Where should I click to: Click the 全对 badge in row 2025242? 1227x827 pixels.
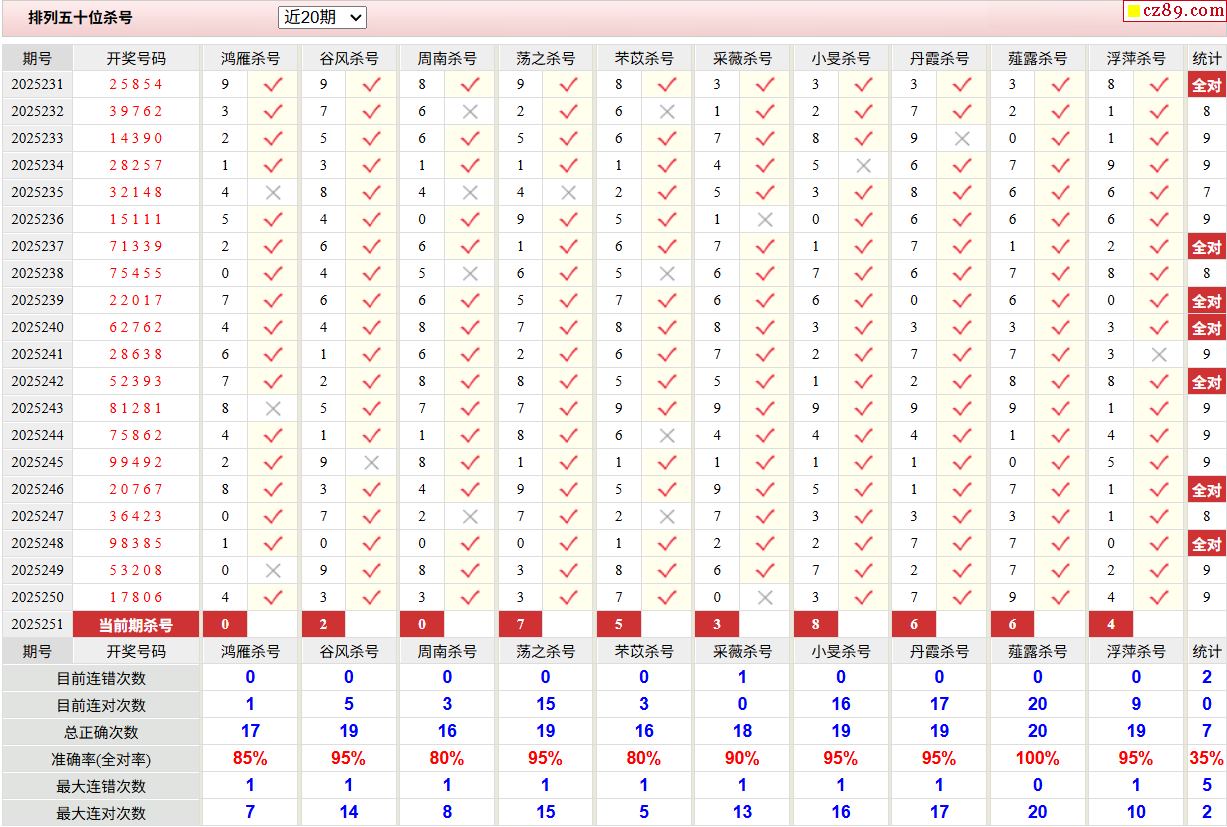click(x=1207, y=382)
